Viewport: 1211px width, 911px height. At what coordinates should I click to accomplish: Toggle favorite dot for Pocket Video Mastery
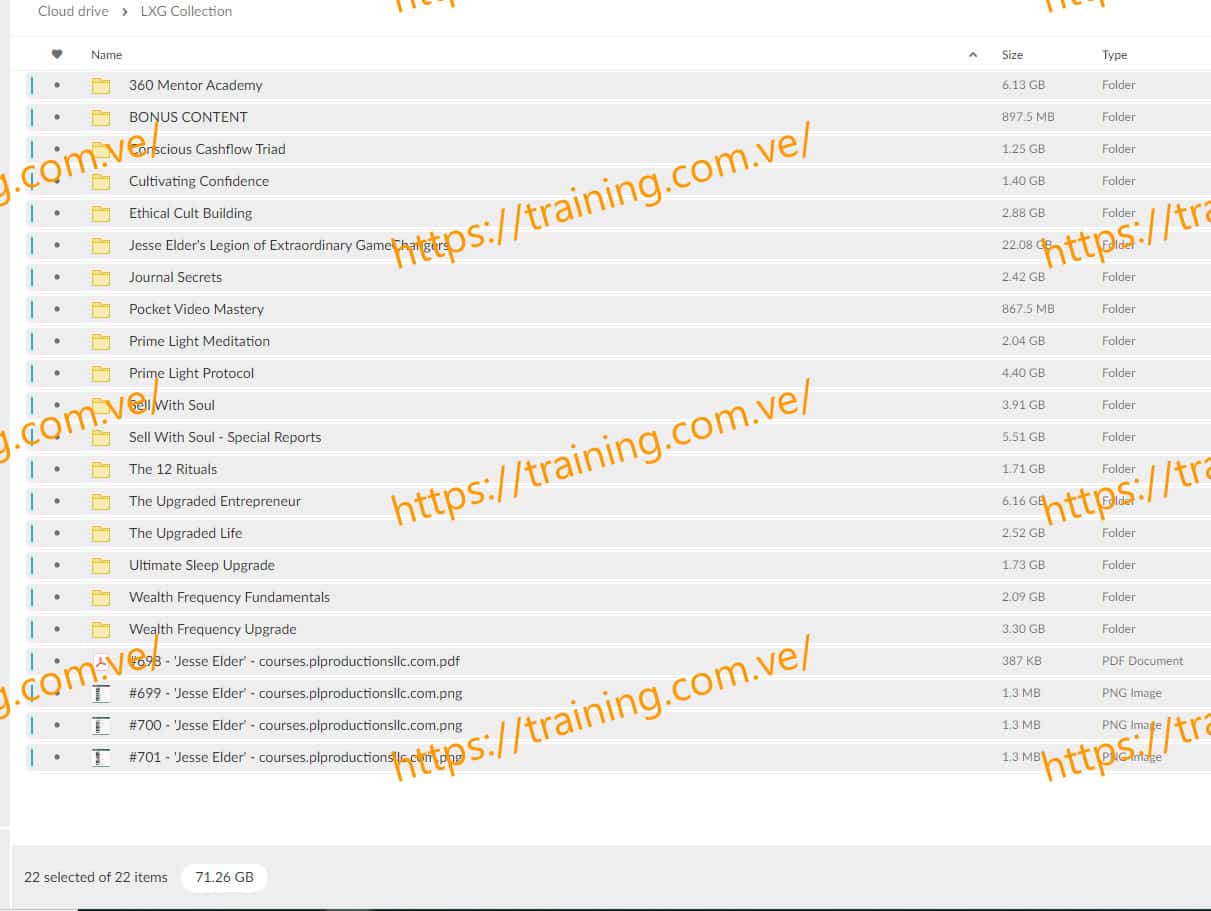(57, 310)
